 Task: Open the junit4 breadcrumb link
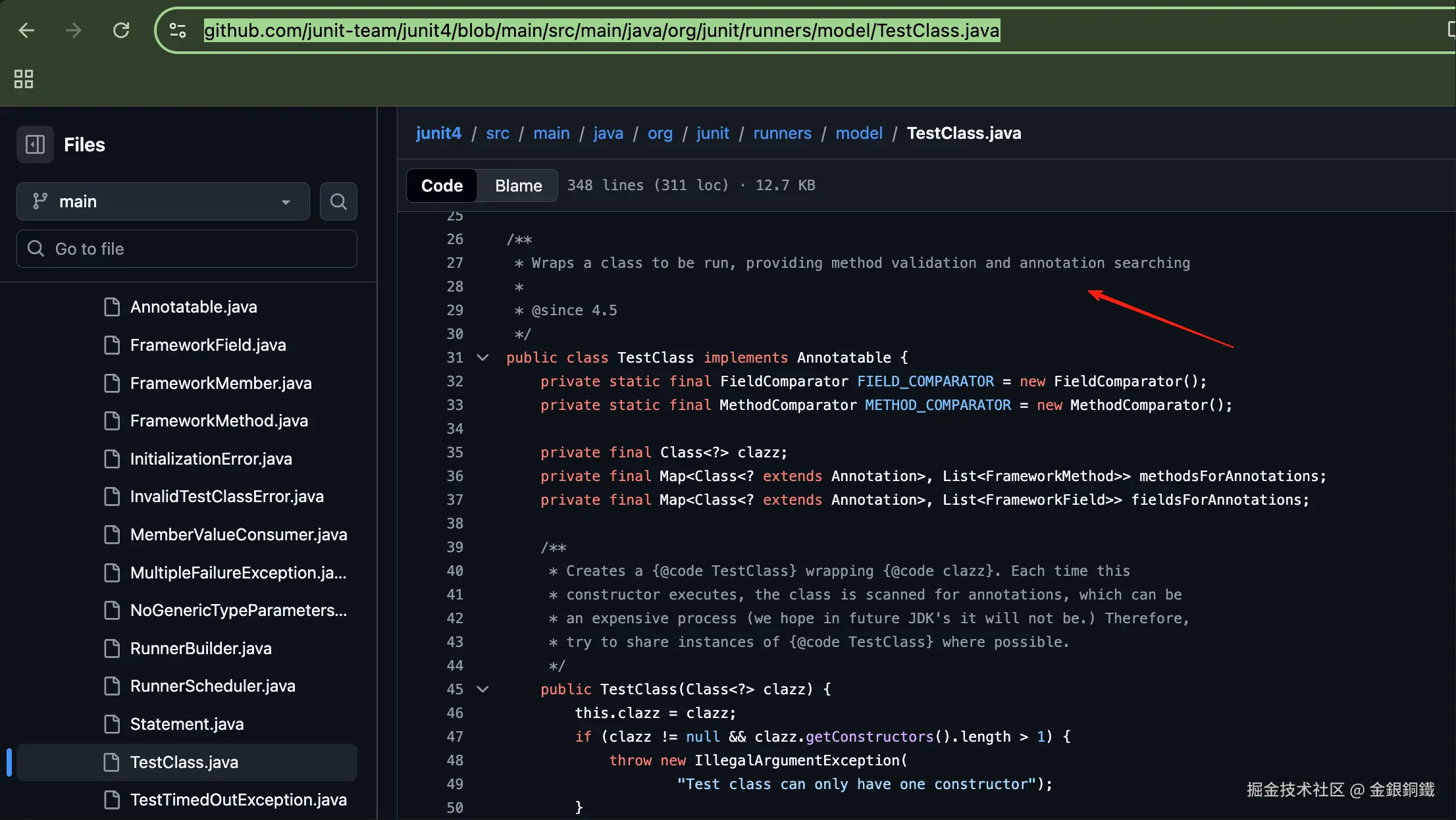coord(438,133)
